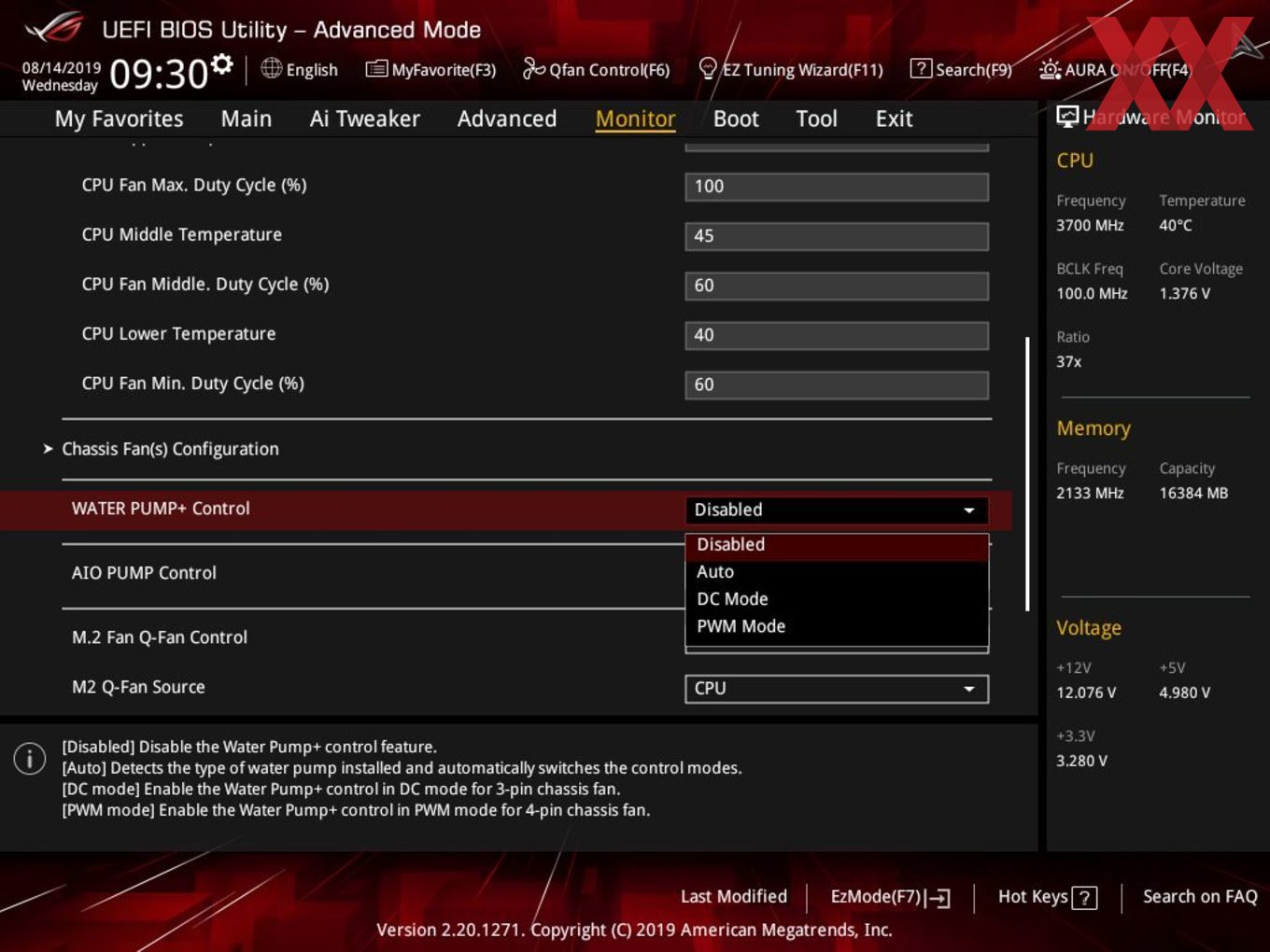Viewport: 1270px width, 952px height.
Task: Click the globe language icon
Action: (x=271, y=68)
